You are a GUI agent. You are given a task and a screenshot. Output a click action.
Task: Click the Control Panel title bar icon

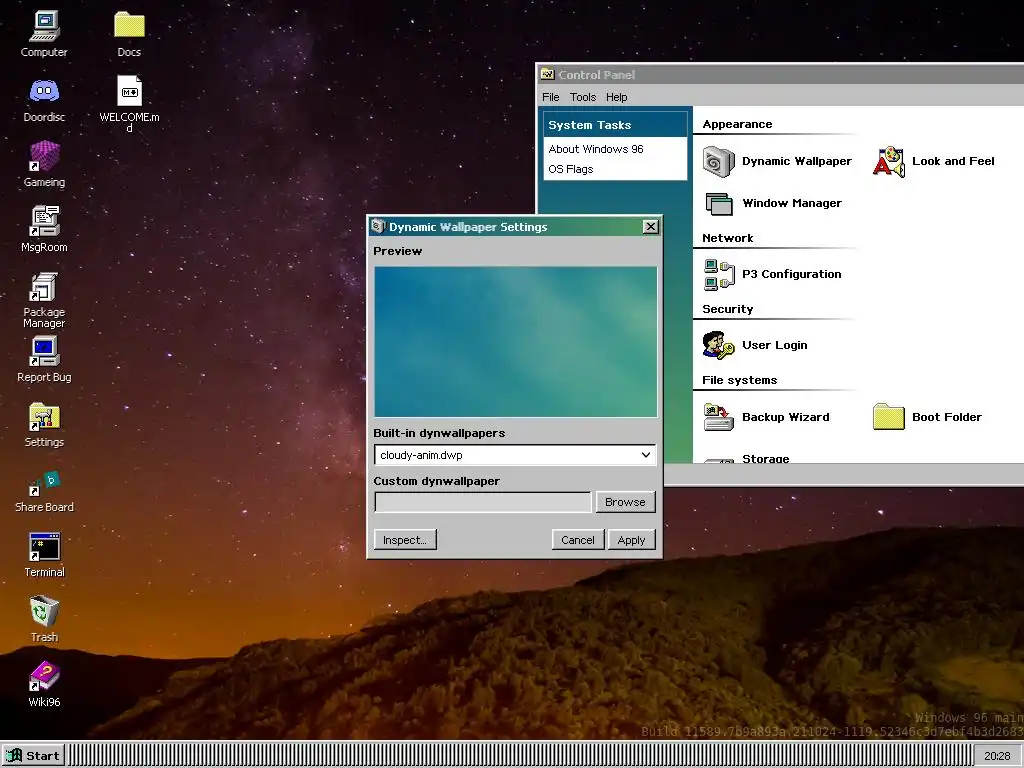[547, 74]
